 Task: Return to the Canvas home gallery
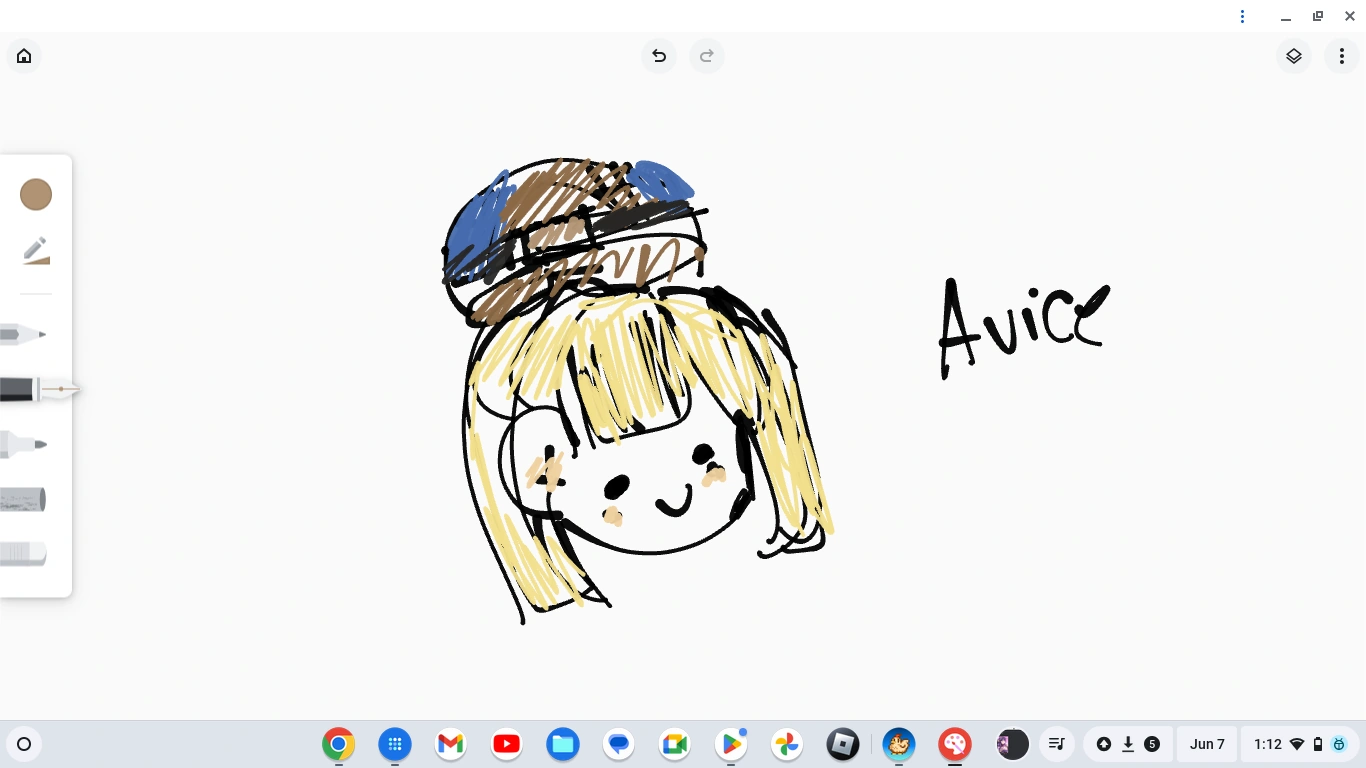click(23, 56)
